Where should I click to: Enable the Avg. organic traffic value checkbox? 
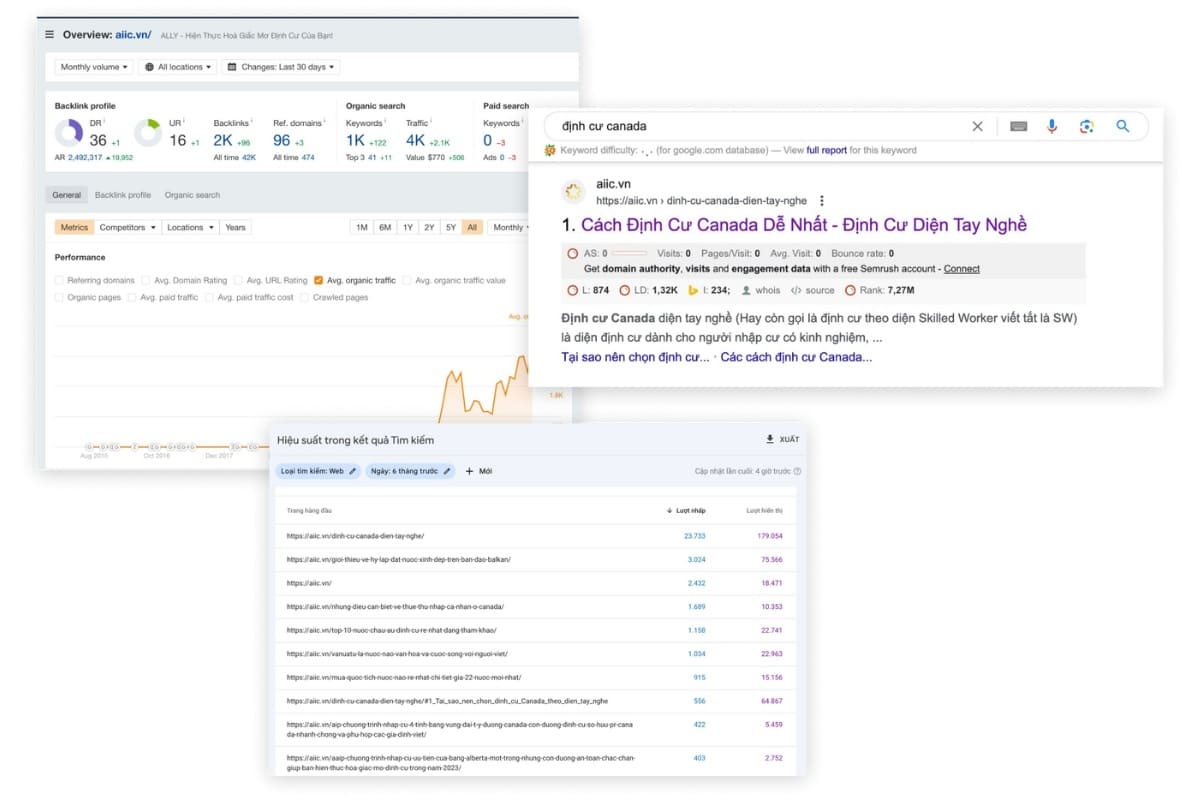tap(407, 281)
